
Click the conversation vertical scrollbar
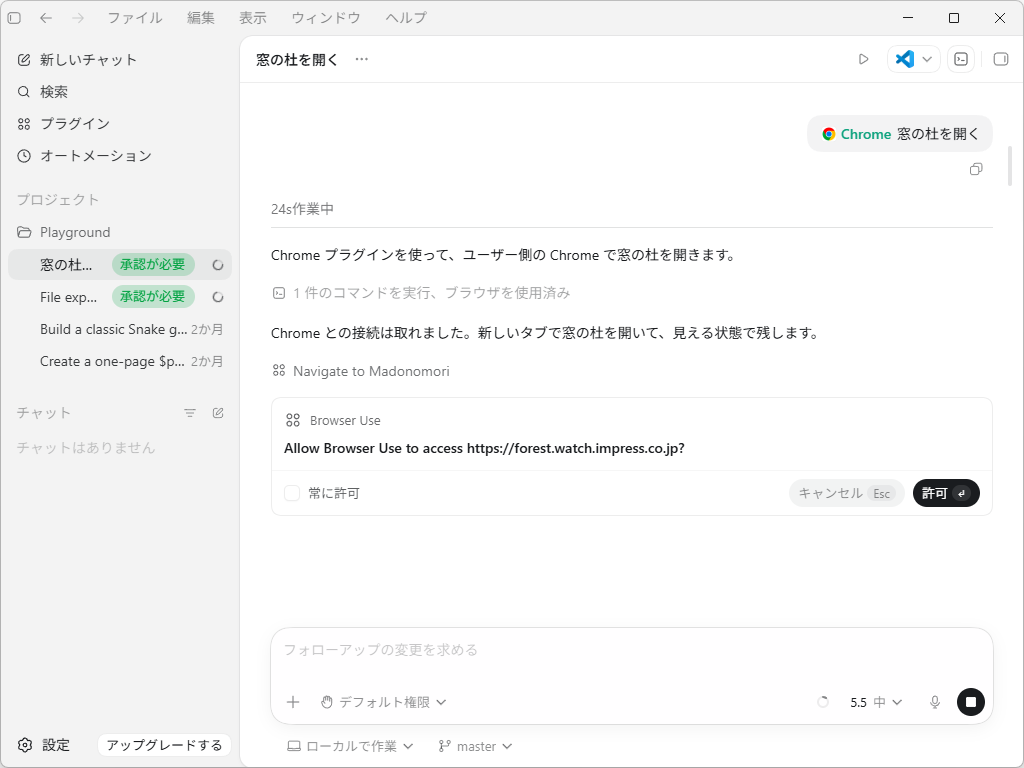tap(1010, 166)
